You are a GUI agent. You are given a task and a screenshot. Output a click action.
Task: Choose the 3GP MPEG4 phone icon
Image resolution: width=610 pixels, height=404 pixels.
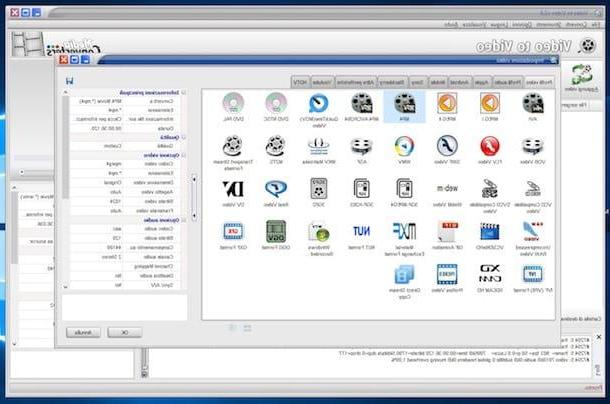coord(405,189)
